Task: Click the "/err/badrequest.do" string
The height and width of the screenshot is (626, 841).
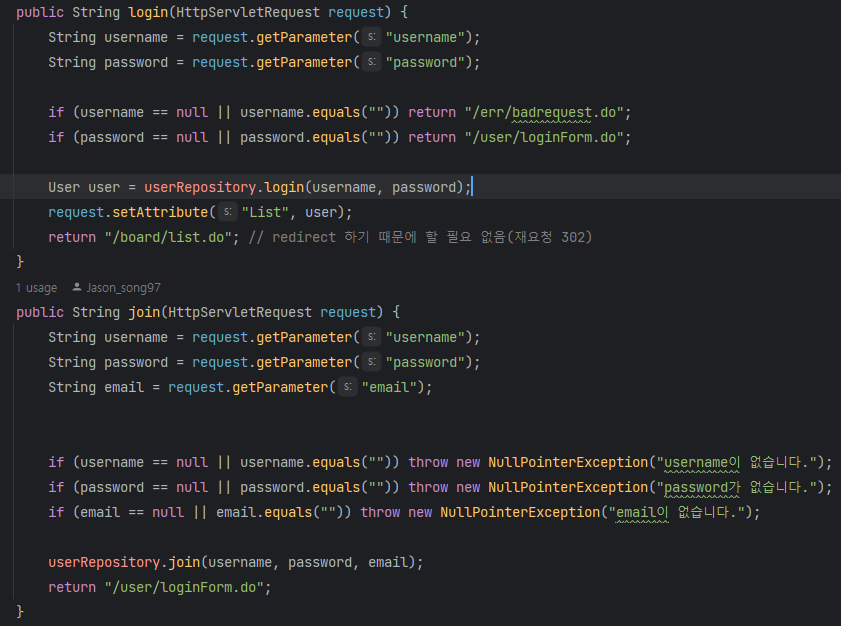Action: click(544, 113)
